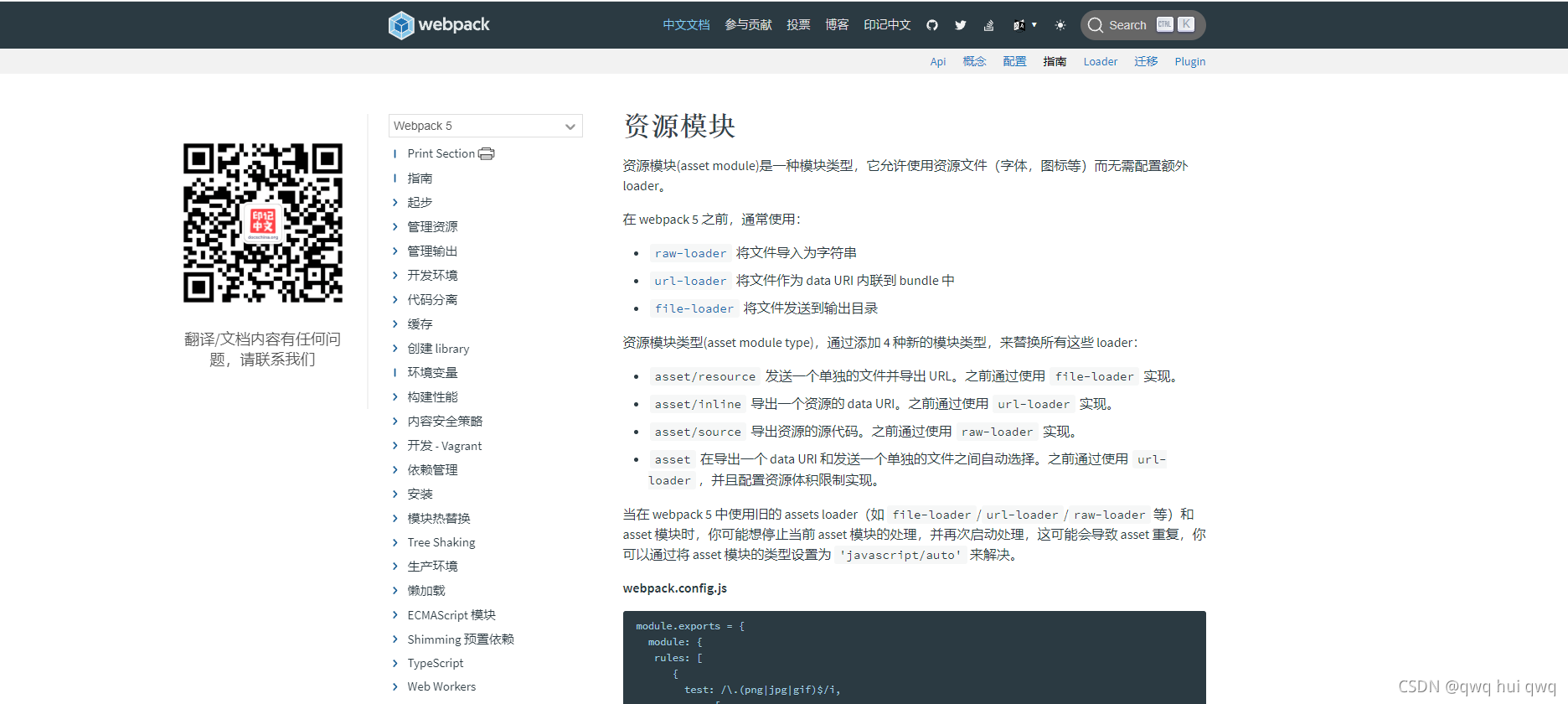Image resolution: width=1568 pixels, height=704 pixels.
Task: Open the GitHub icon link
Action: pyautogui.click(x=932, y=25)
